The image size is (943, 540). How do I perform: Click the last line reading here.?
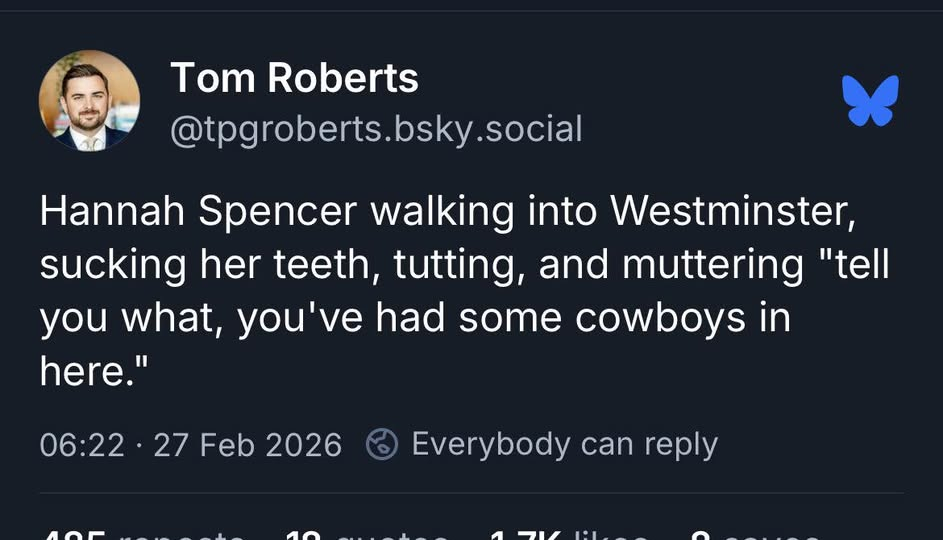point(94,372)
